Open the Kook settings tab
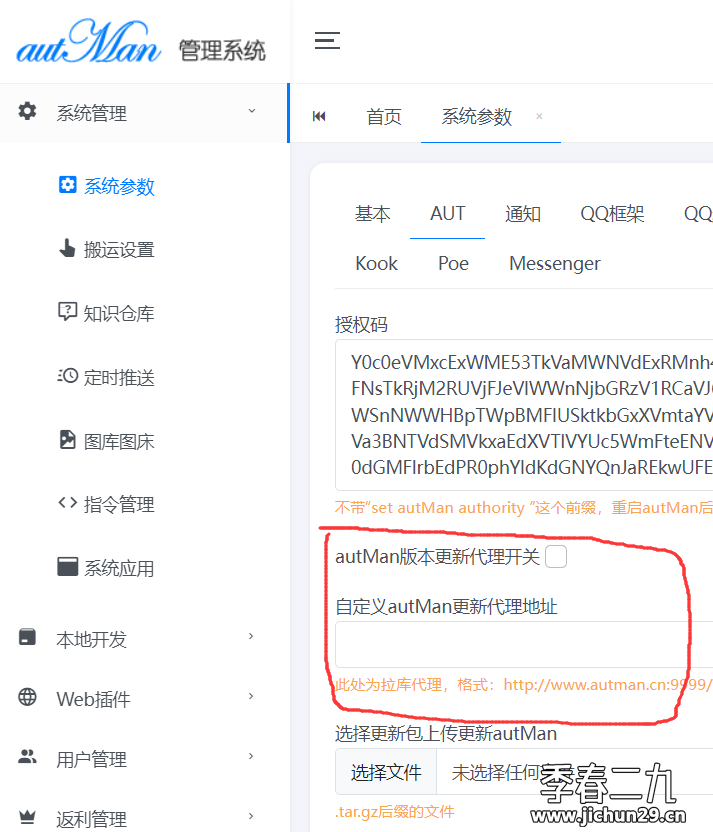Image resolution: width=713 pixels, height=832 pixels. click(x=376, y=263)
